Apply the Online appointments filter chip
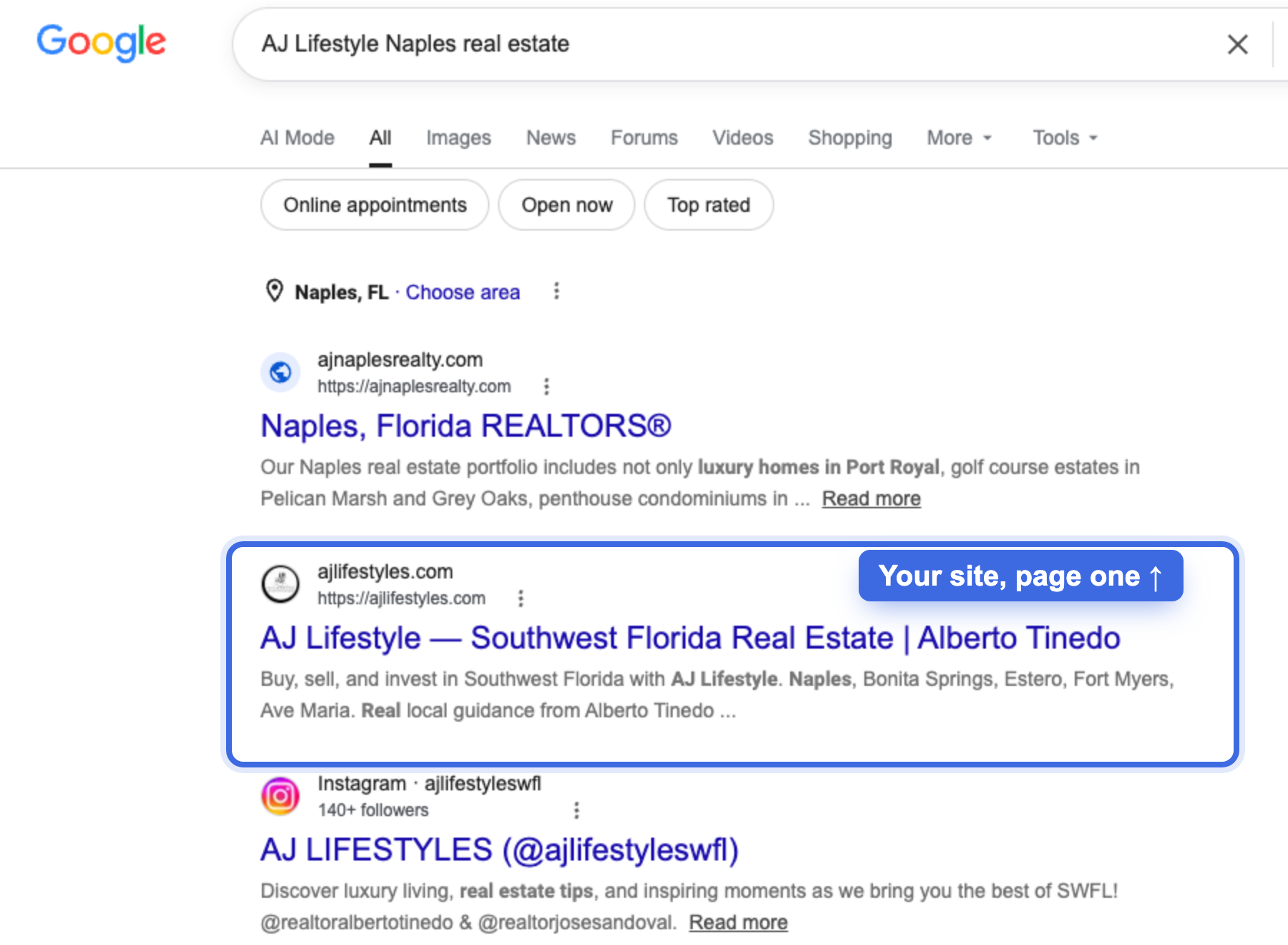Screen dimensions: 1288x945 tap(375, 205)
